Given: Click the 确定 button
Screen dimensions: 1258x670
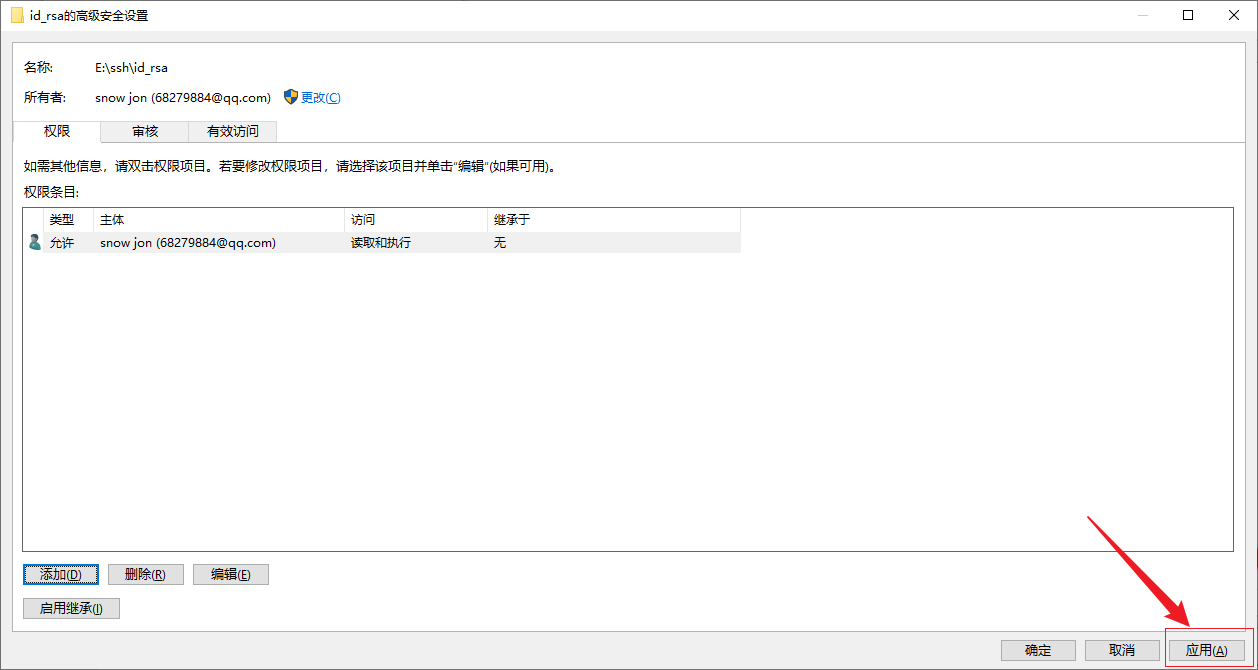Looking at the screenshot, I should tap(1038, 649).
